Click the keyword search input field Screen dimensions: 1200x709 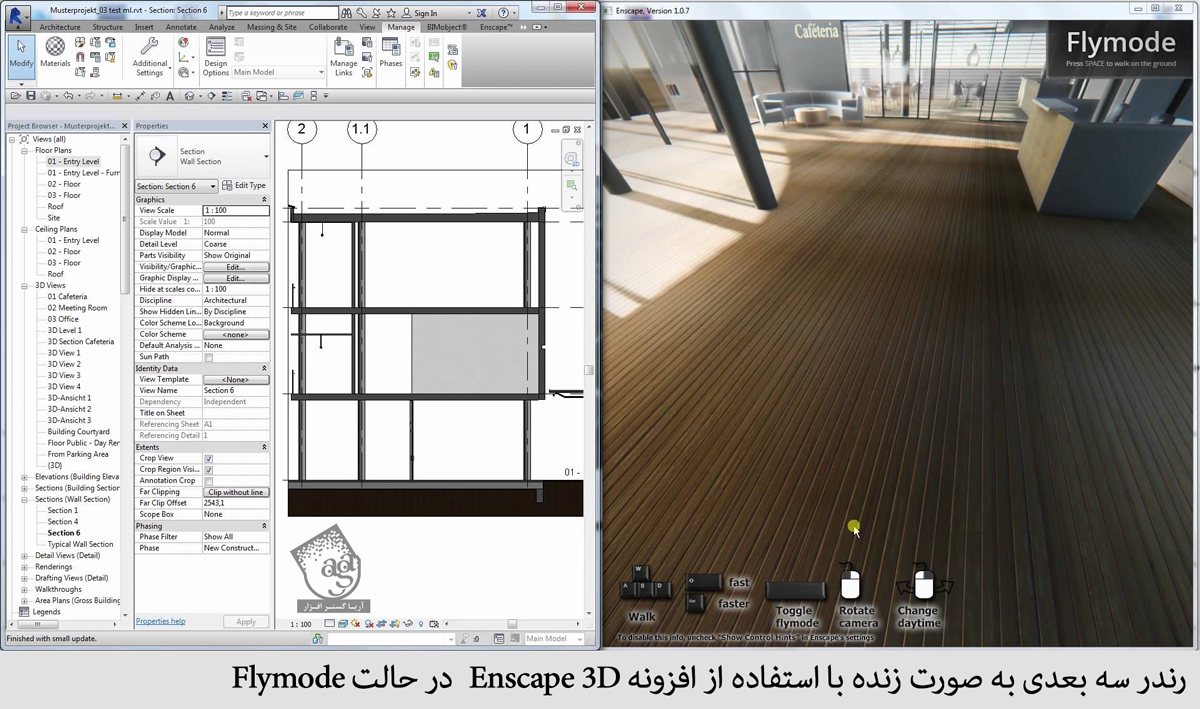point(281,13)
